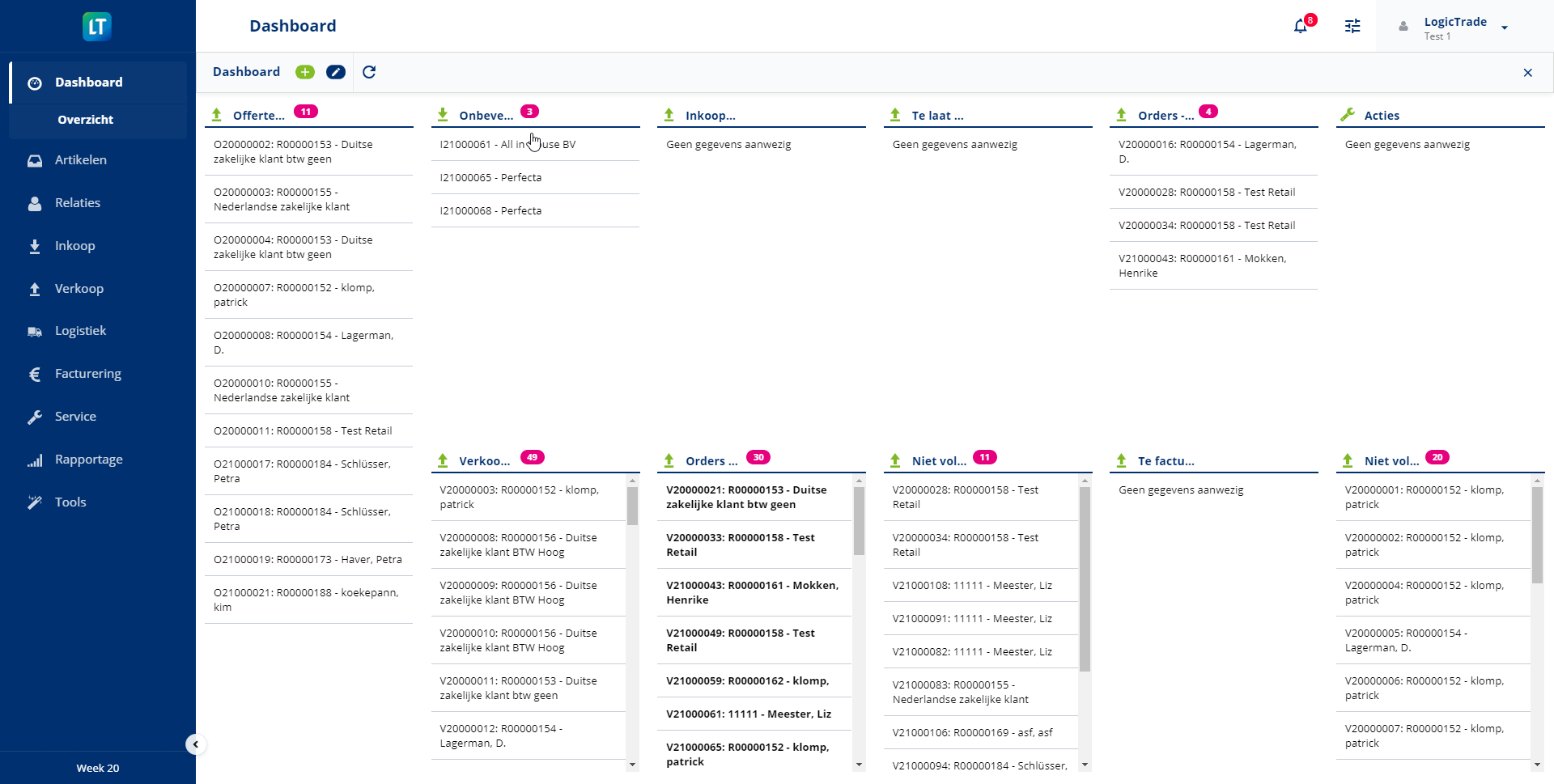
Task: Open the dashboard filter settings icon
Action: coord(1352,26)
